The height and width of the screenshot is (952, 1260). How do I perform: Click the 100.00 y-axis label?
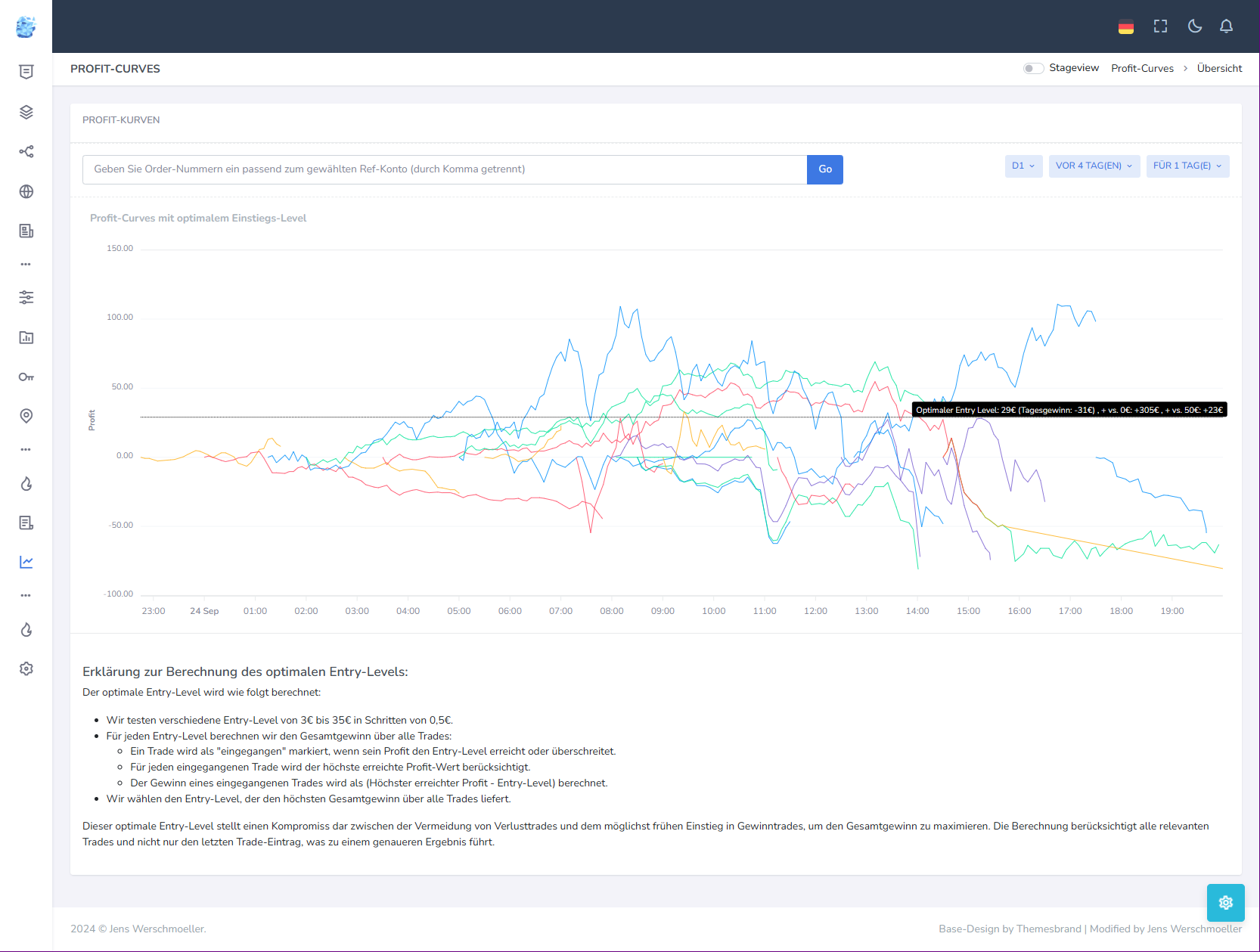tap(119, 318)
